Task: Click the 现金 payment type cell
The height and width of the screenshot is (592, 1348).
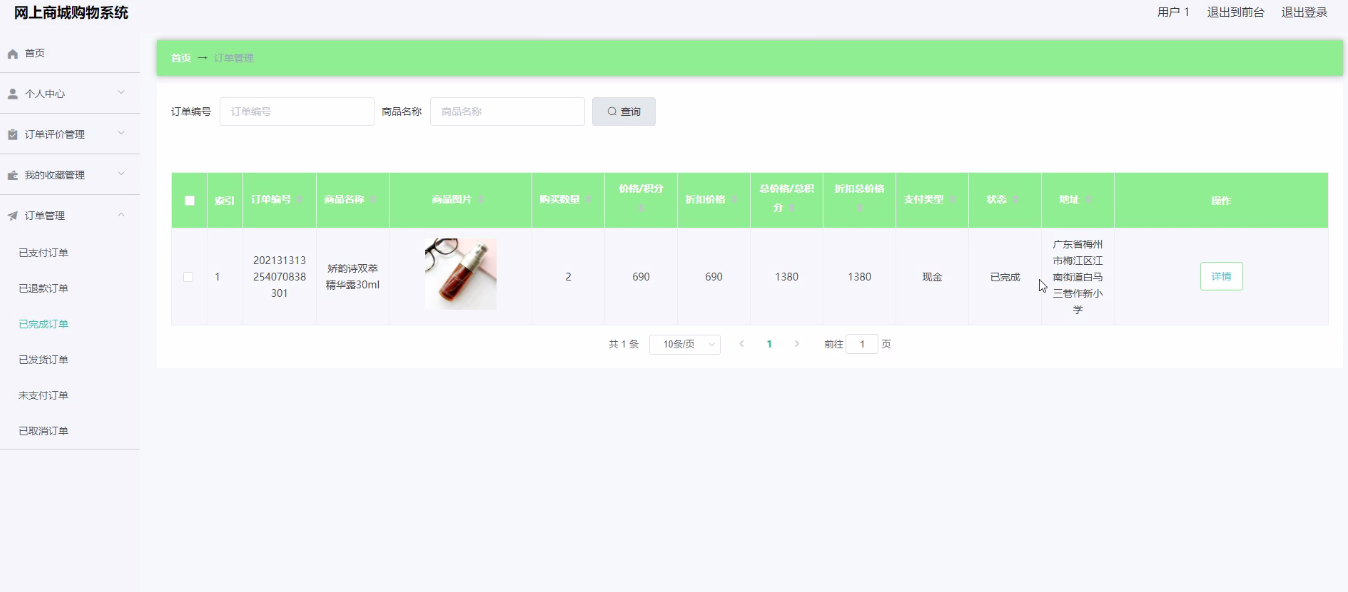Action: click(x=932, y=277)
